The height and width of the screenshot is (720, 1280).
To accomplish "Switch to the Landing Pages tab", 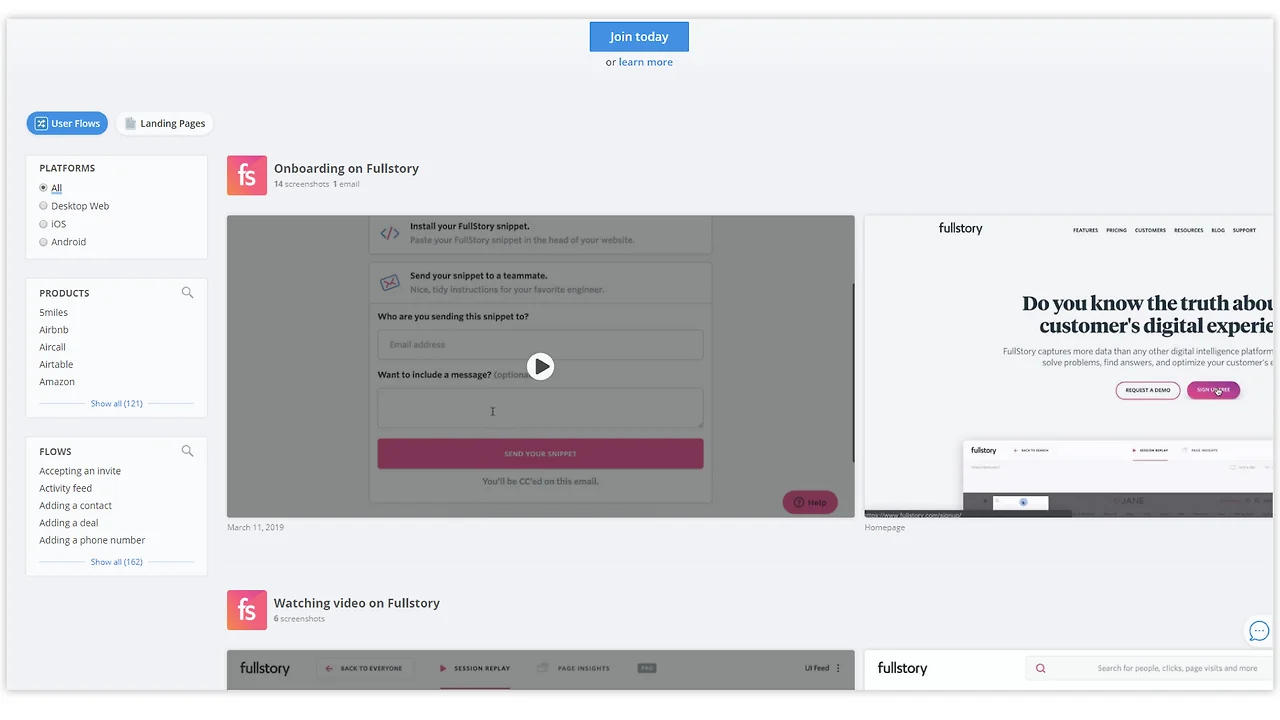I will [x=164, y=124].
